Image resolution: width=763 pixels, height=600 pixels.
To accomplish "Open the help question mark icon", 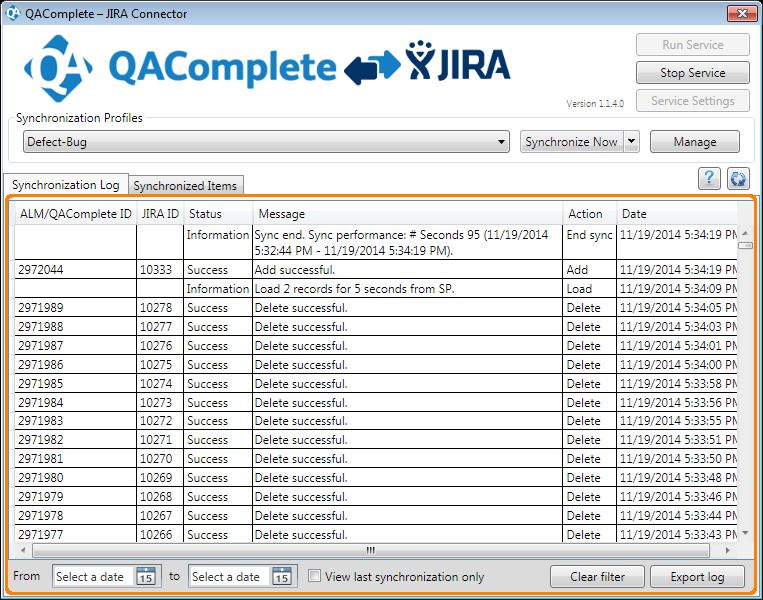I will point(709,178).
